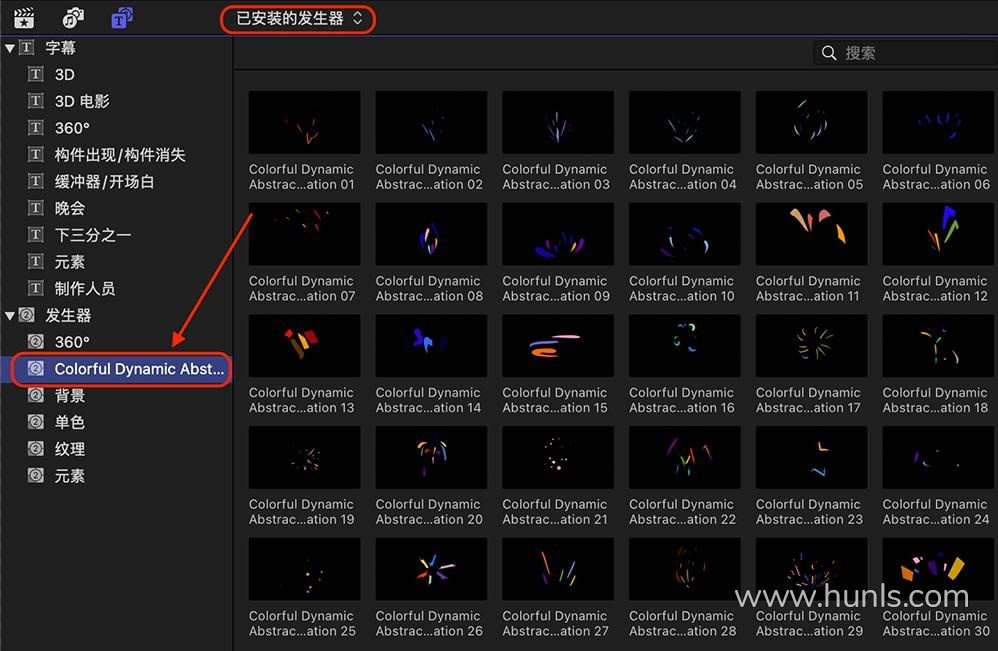The height and width of the screenshot is (651, 998).
Task: Select animation 11 generator thumbnail
Action: coord(811,234)
